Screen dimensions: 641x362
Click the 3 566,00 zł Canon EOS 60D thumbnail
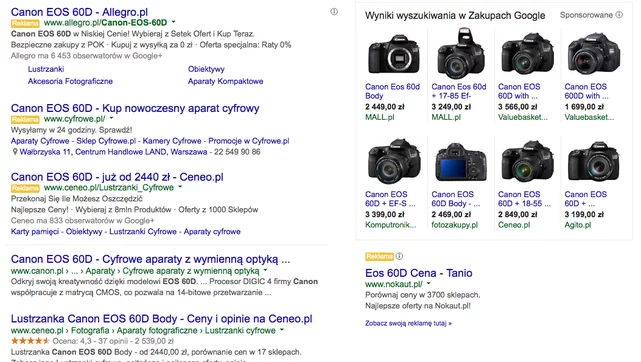pos(527,54)
